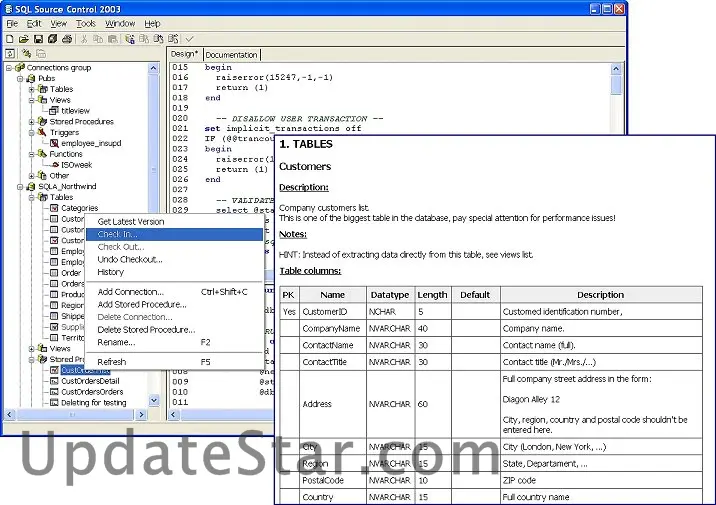Click the Copy toolbar icon
716x505 pixels.
[98, 39]
